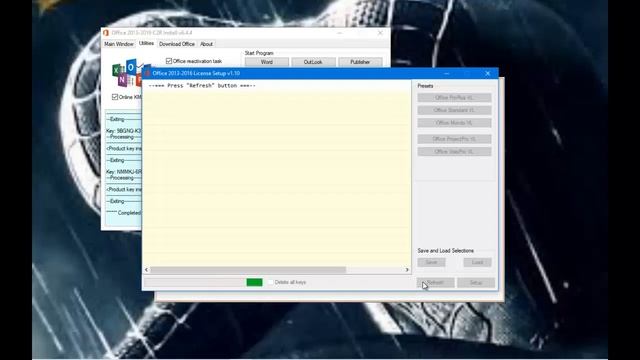Click Save under Save and Load Selections
The height and width of the screenshot is (360, 640).
pos(431,262)
